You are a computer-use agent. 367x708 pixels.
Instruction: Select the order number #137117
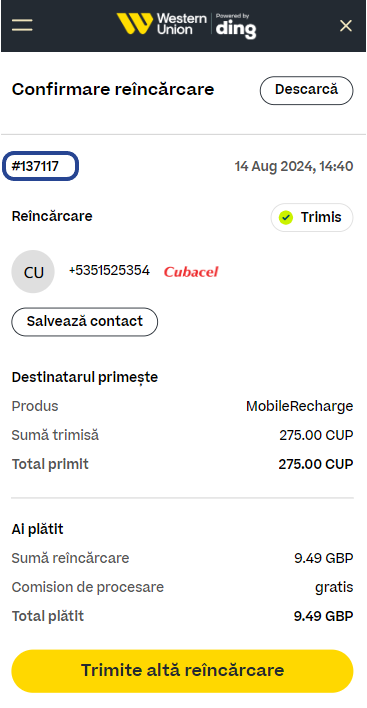point(40,166)
